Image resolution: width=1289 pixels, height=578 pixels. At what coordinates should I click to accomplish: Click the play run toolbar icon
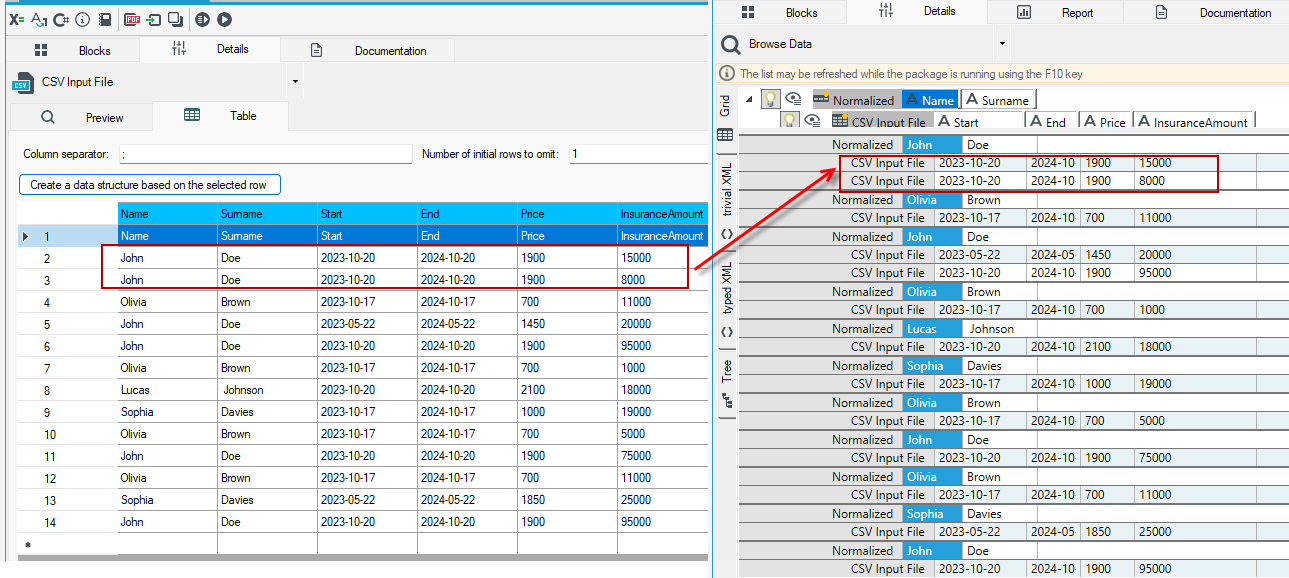pyautogui.click(x=224, y=19)
